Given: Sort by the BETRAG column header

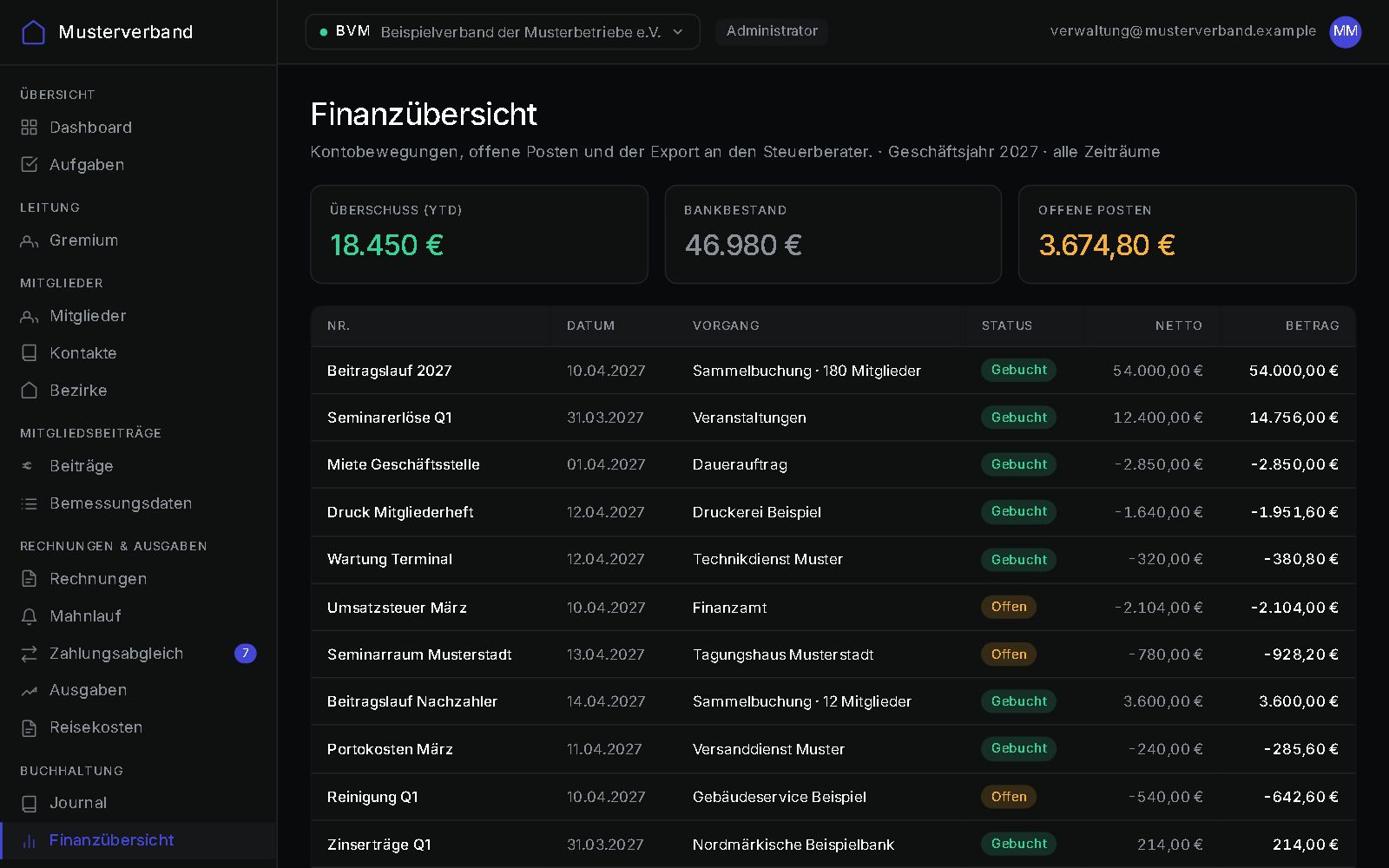Looking at the screenshot, I should click(1312, 326).
